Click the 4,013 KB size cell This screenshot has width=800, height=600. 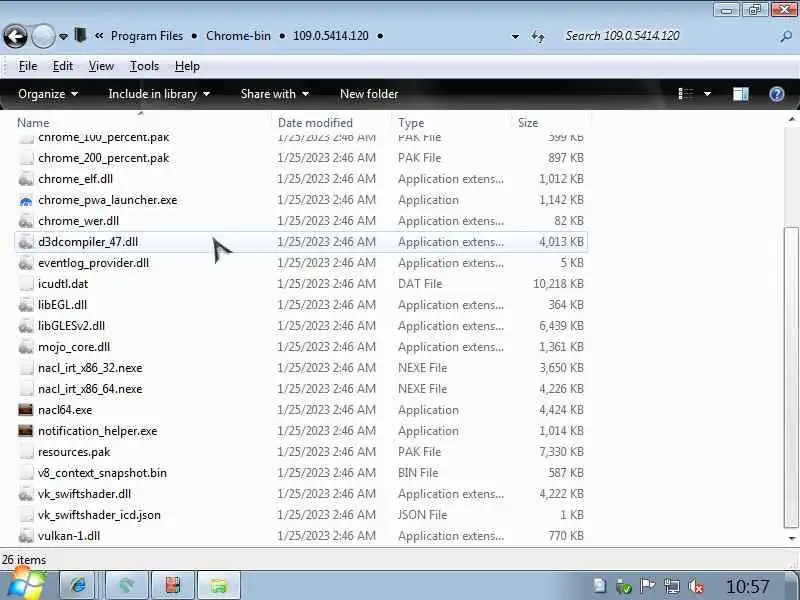click(x=561, y=242)
